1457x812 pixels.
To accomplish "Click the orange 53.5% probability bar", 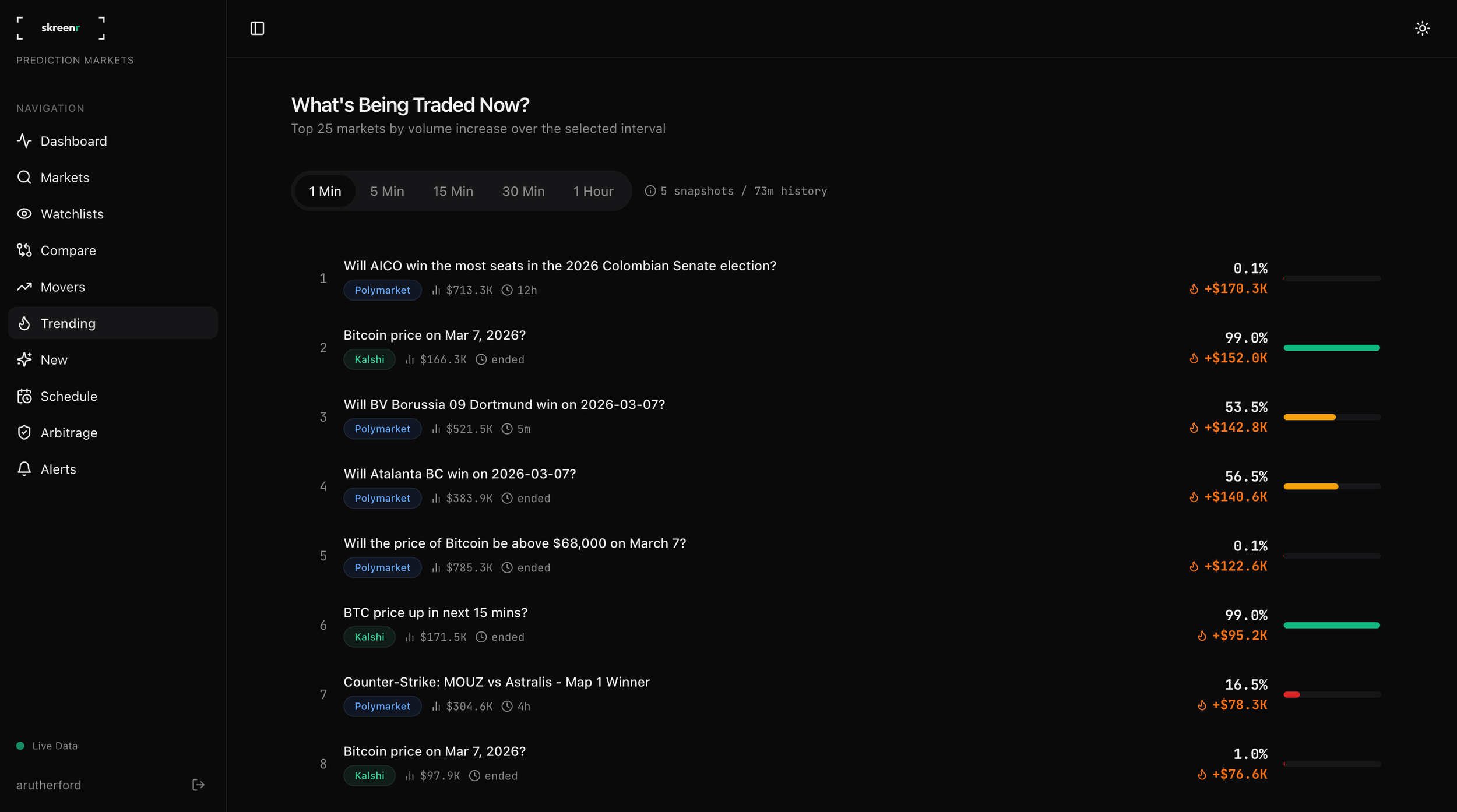I will (x=1309, y=417).
